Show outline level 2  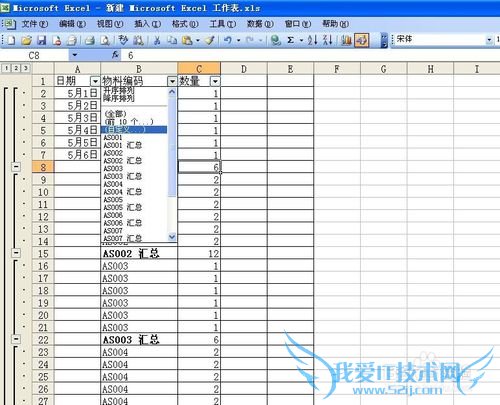pos(16,68)
